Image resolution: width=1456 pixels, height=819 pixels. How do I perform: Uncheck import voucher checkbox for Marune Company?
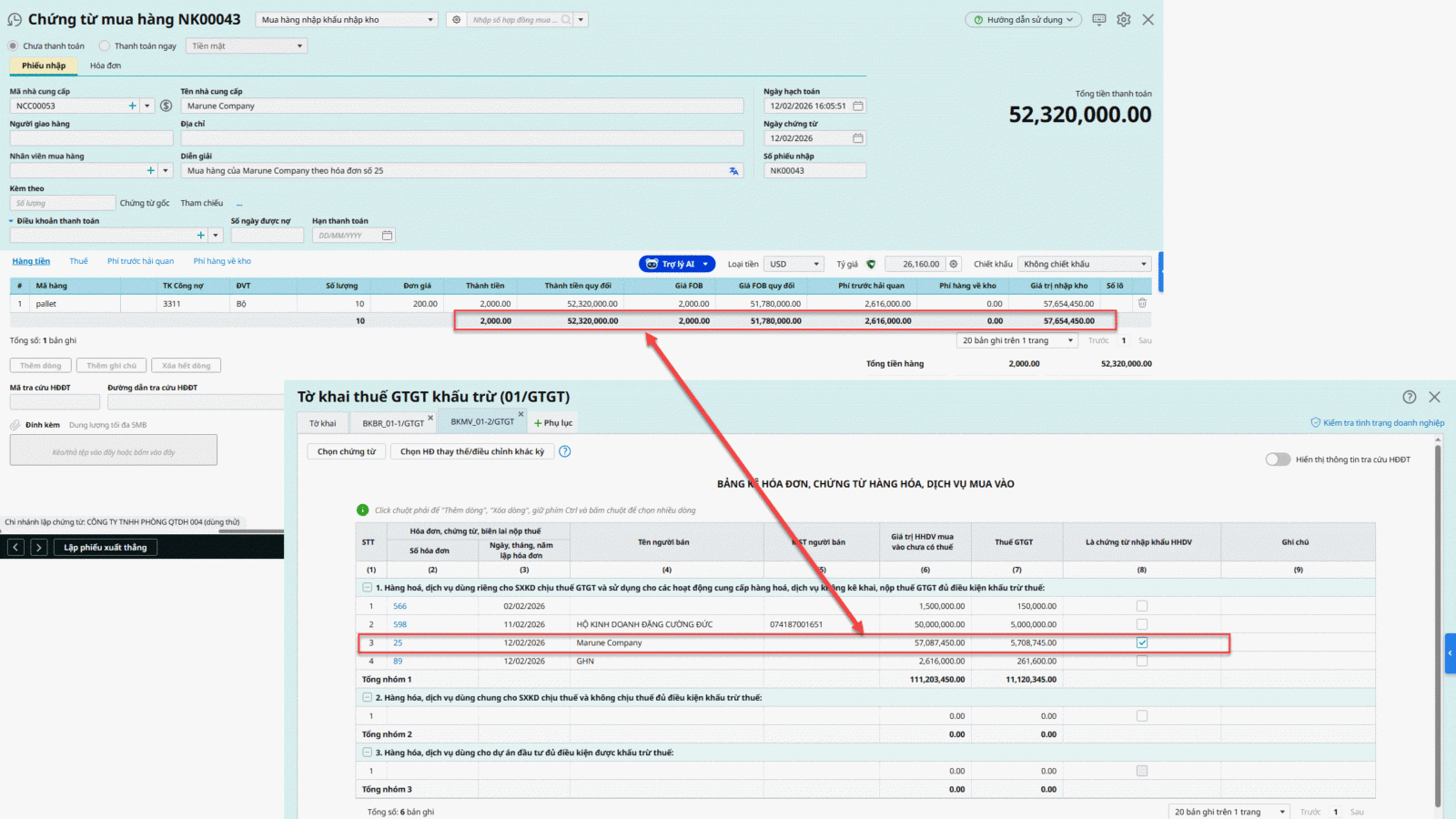tap(1142, 642)
